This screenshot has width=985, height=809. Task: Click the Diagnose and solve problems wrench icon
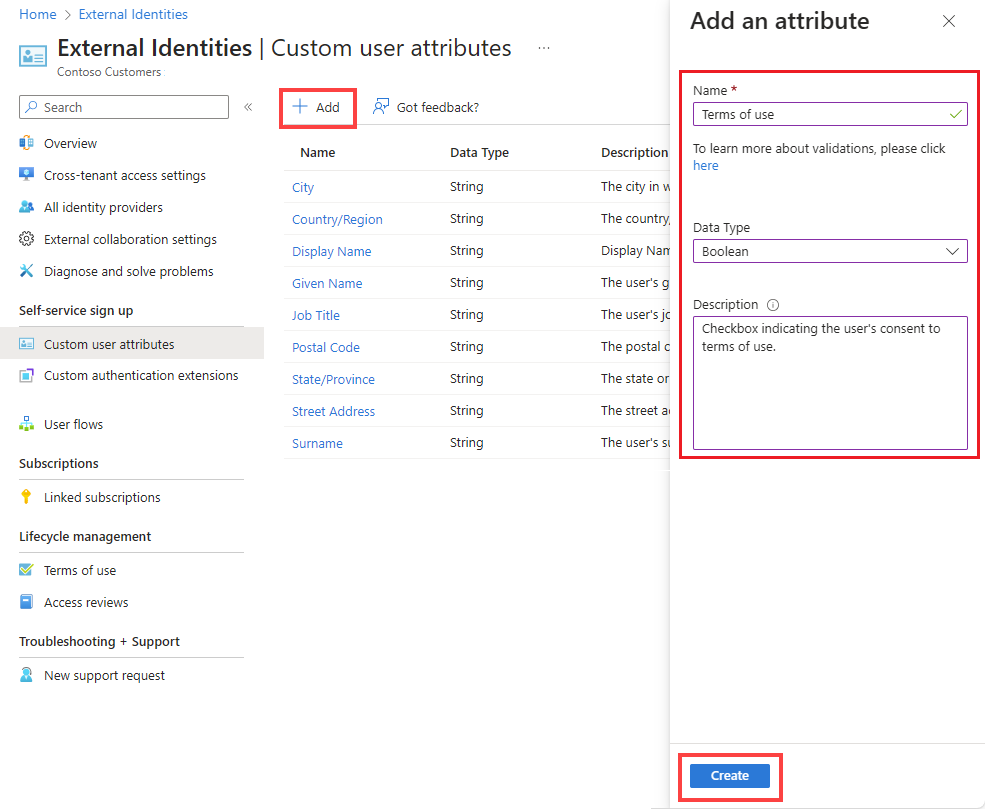(27, 271)
